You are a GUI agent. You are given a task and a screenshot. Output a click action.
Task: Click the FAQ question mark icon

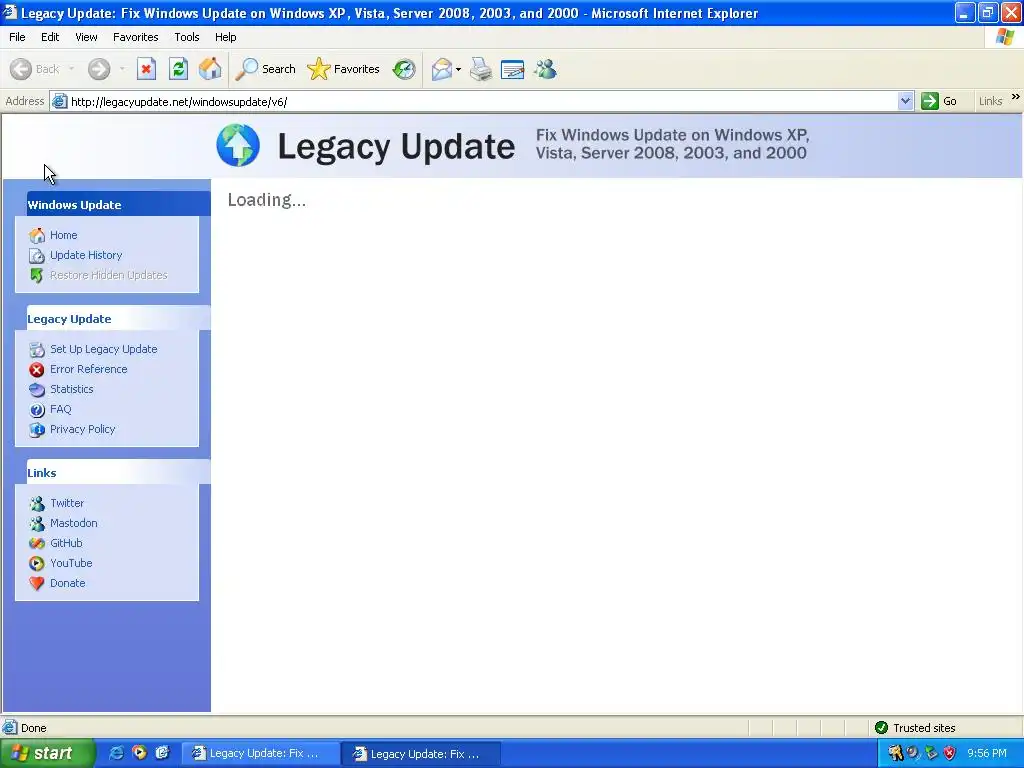coord(37,409)
